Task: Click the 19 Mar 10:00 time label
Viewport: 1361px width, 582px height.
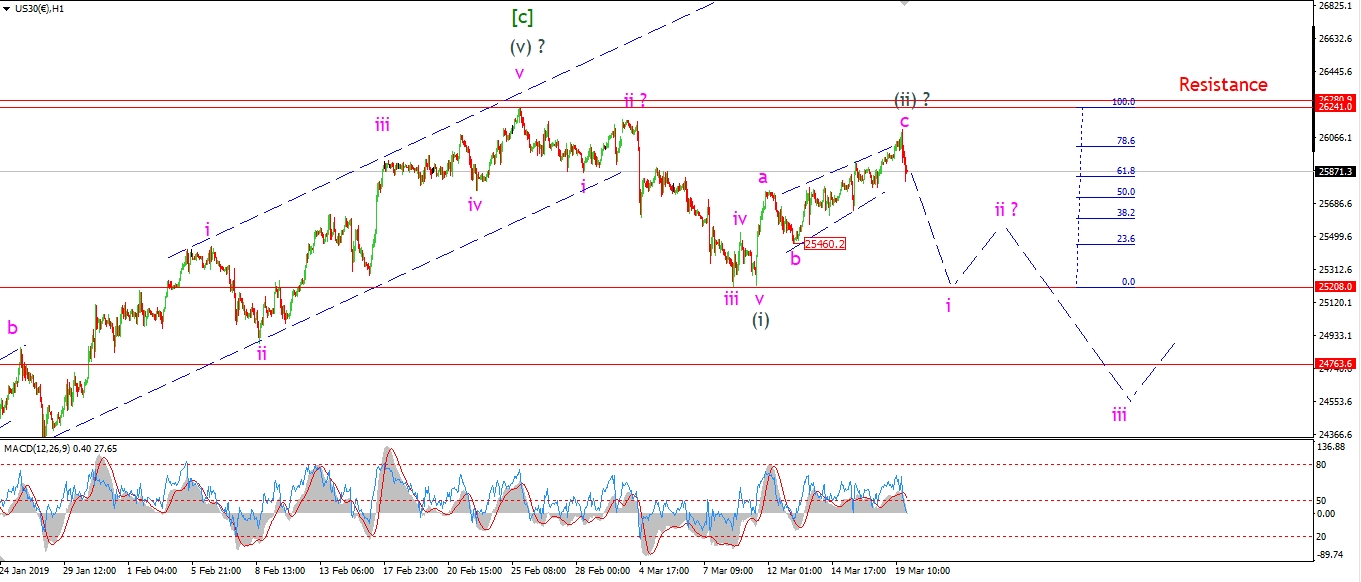Action: [923, 572]
